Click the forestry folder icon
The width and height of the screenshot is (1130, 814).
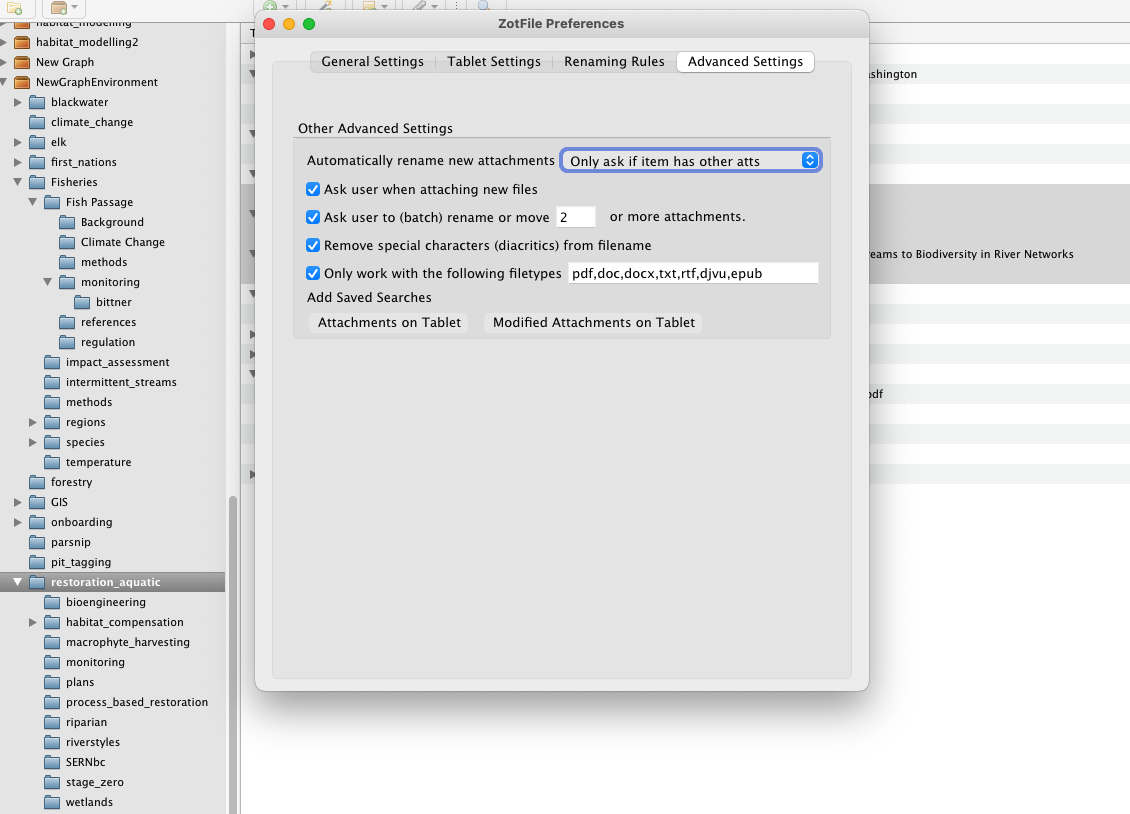(37, 483)
